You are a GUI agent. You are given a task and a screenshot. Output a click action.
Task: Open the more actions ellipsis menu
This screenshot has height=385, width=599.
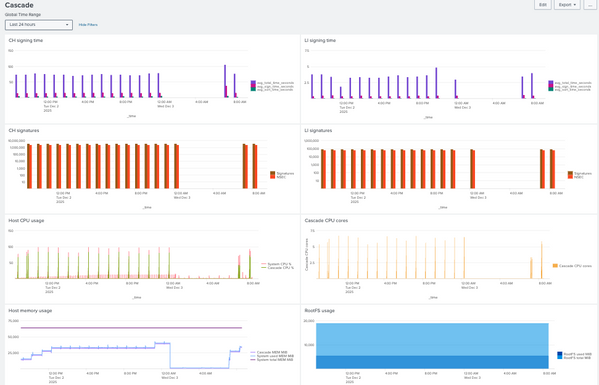click(590, 5)
